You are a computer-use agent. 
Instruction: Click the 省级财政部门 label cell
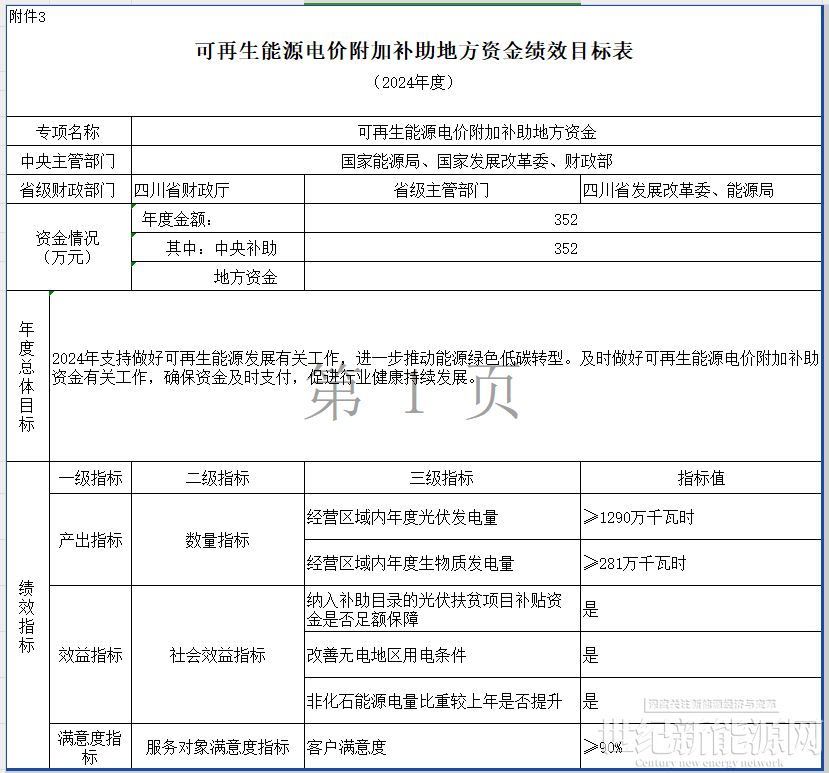69,189
